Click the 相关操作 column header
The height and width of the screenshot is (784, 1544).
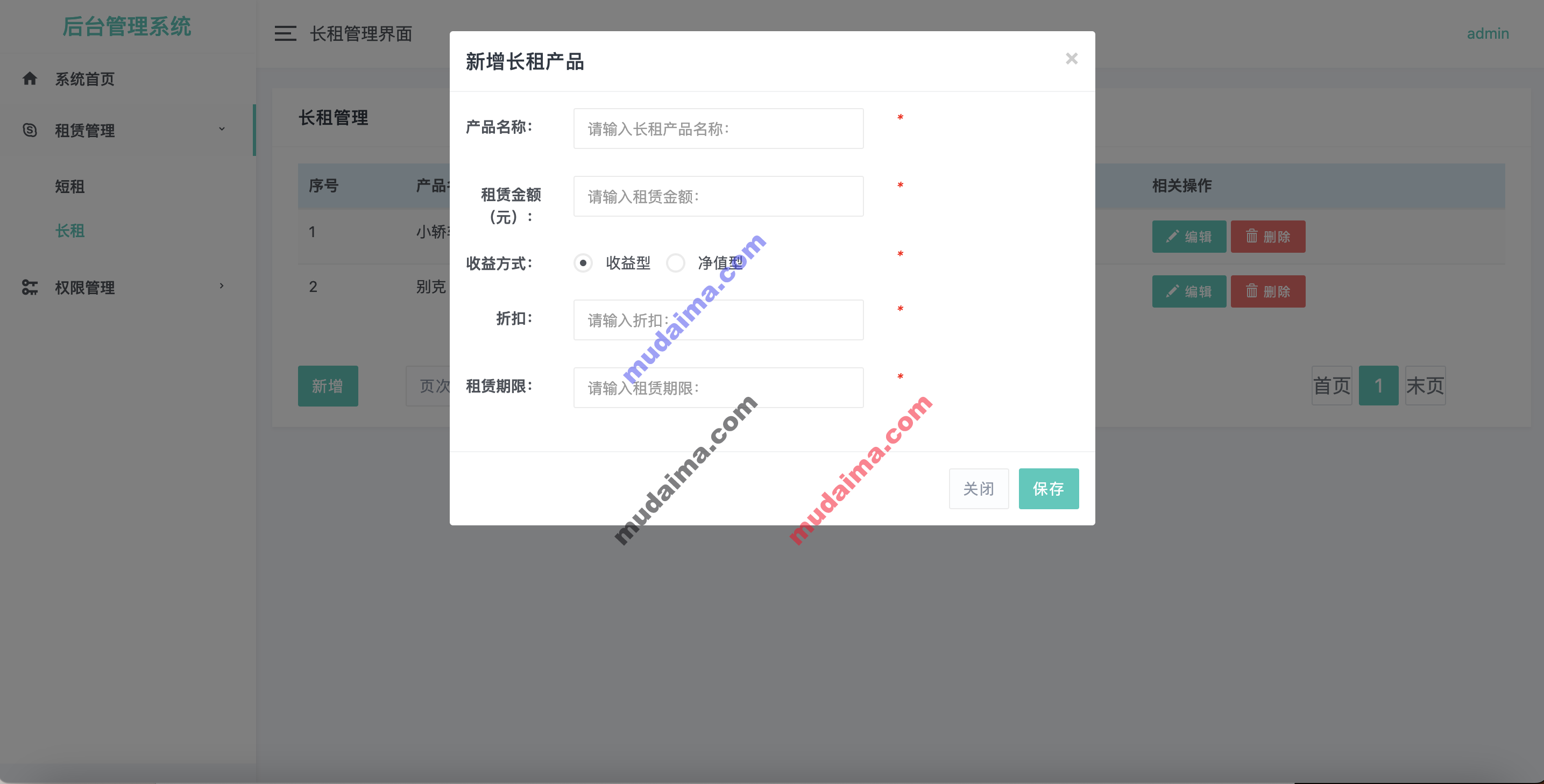(x=1182, y=186)
